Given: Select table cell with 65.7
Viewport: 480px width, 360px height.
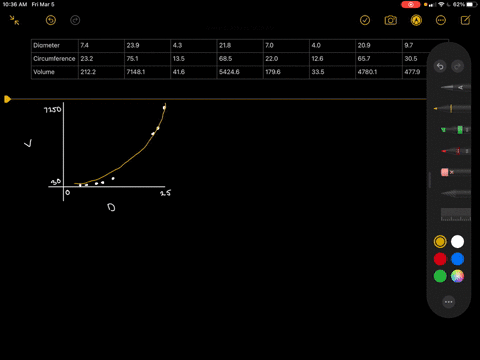Looking at the screenshot, I should [x=379, y=59].
